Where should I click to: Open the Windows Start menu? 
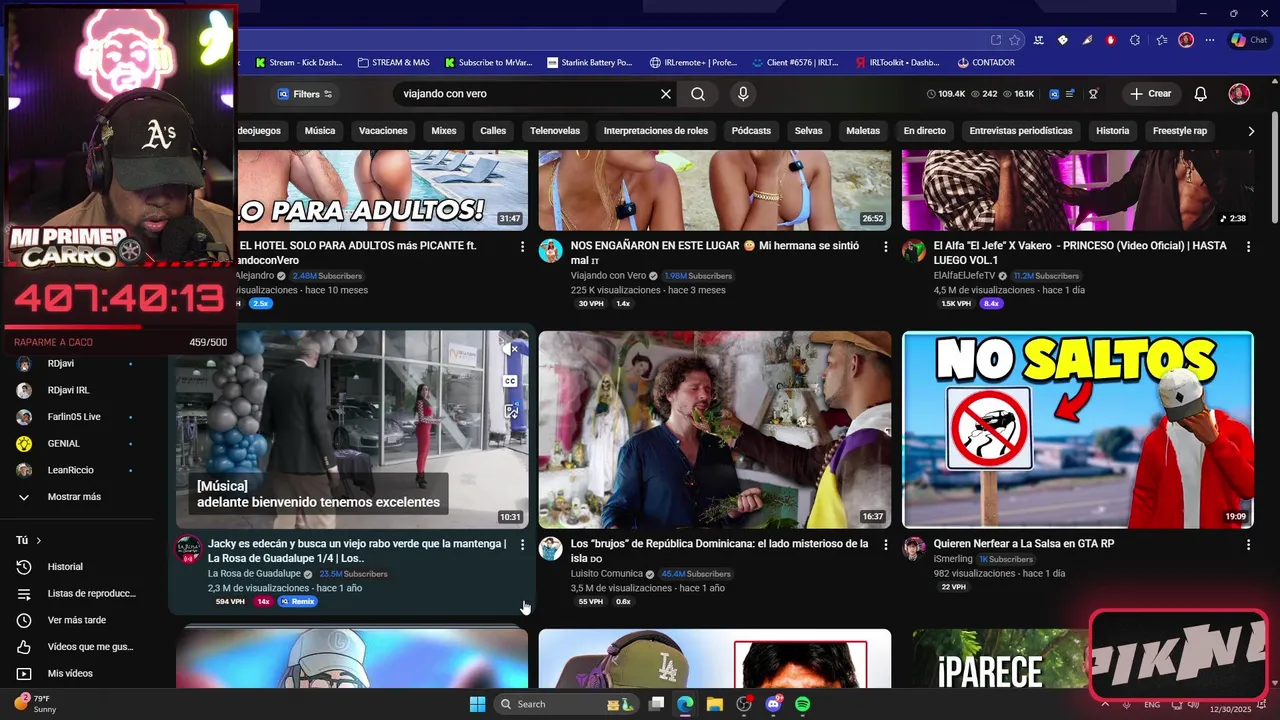point(477,704)
